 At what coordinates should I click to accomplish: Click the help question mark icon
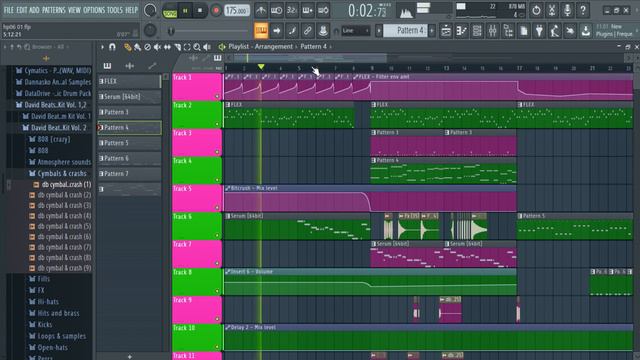click(583, 10)
